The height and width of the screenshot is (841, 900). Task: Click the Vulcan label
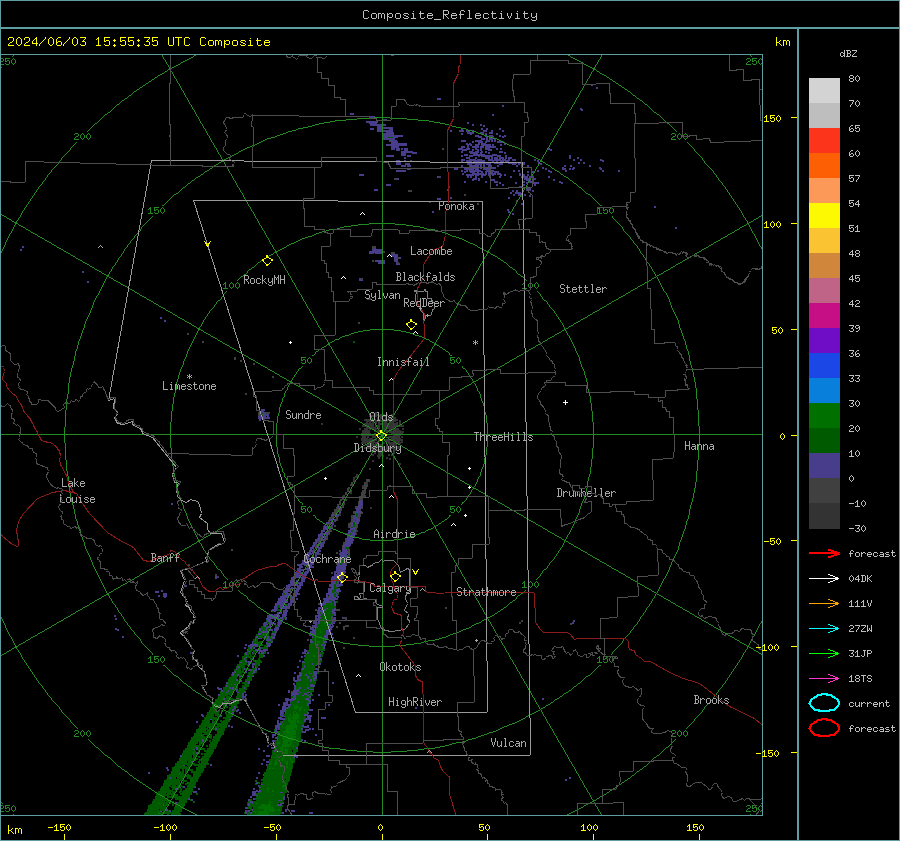[x=508, y=743]
